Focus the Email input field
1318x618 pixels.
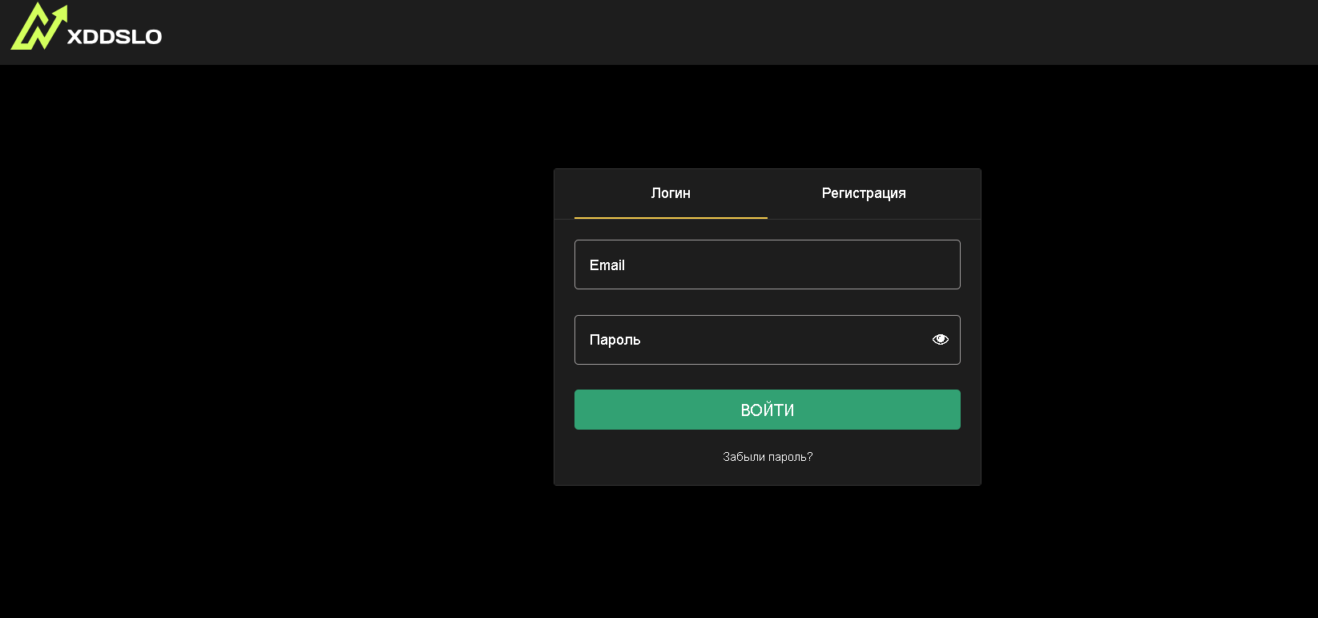click(x=767, y=265)
